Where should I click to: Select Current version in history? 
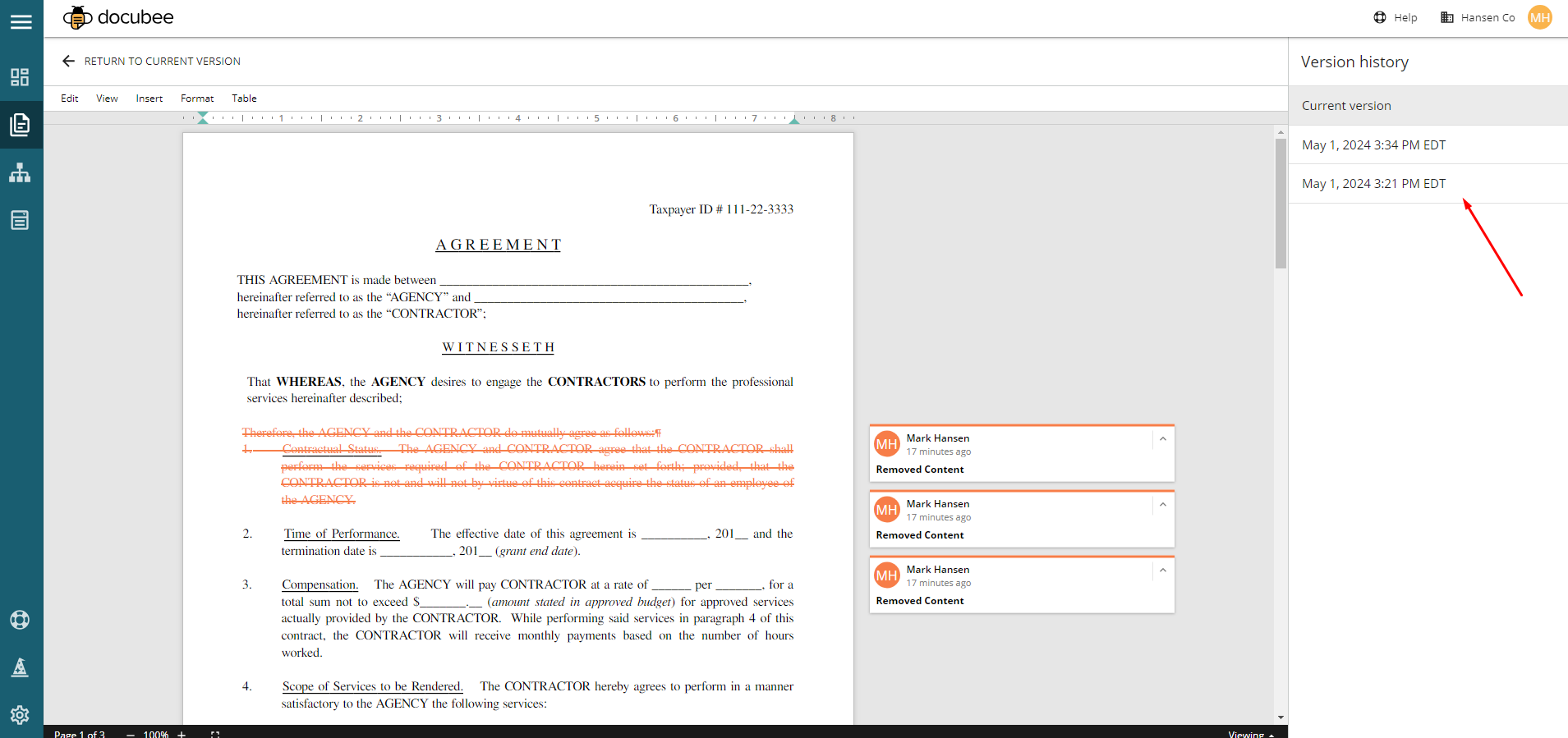(1428, 106)
